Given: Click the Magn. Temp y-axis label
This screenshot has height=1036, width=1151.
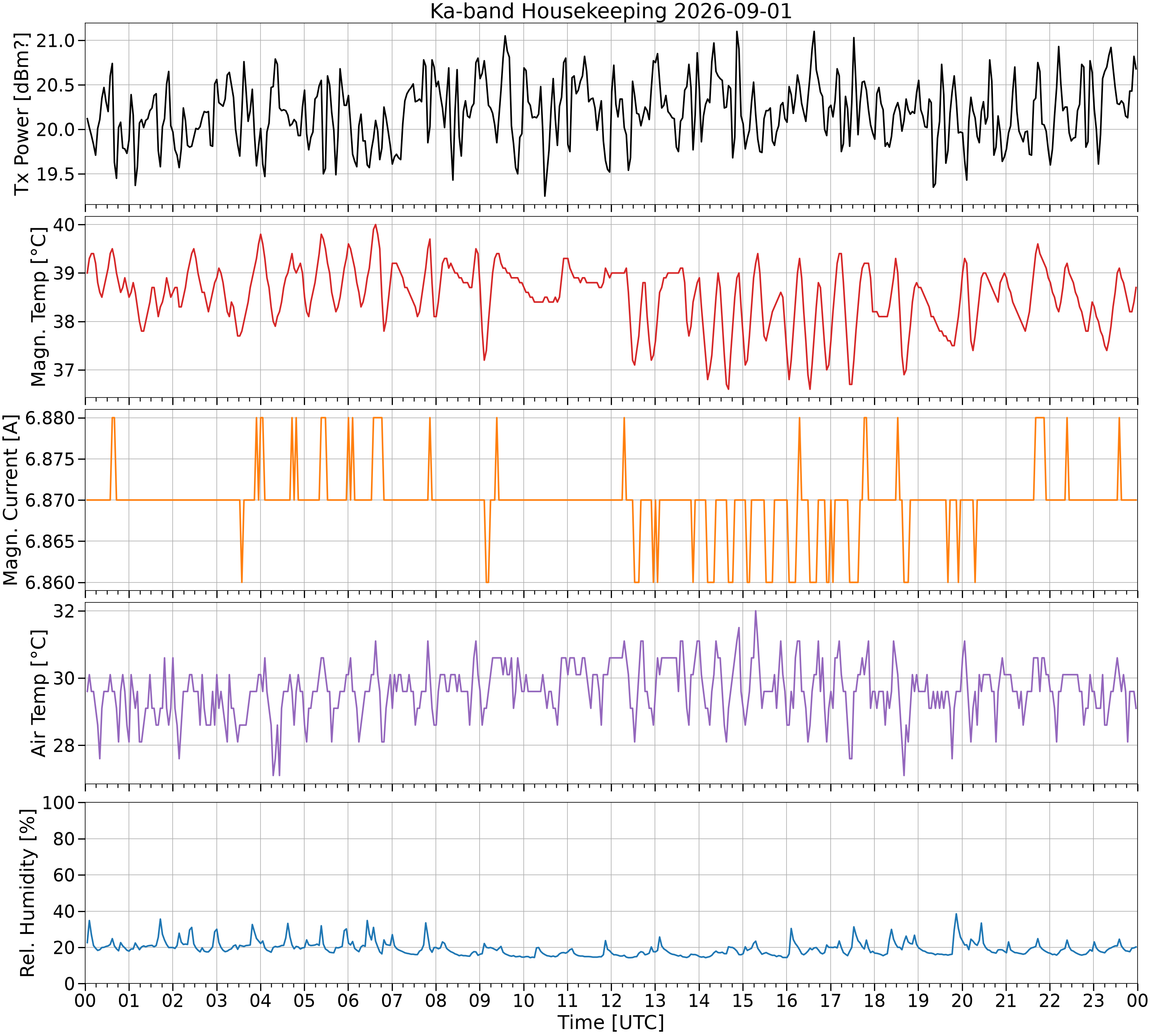Looking at the screenshot, I should pyautogui.click(x=38, y=307).
